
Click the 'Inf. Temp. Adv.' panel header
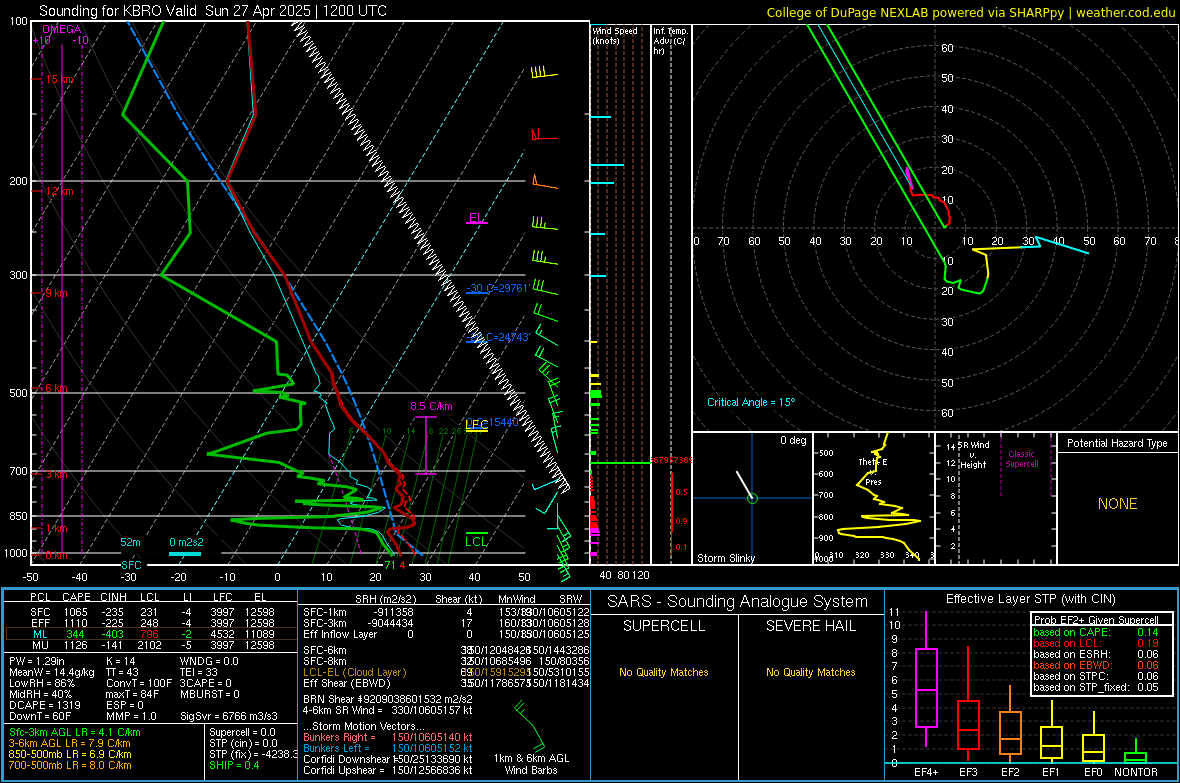point(670,41)
